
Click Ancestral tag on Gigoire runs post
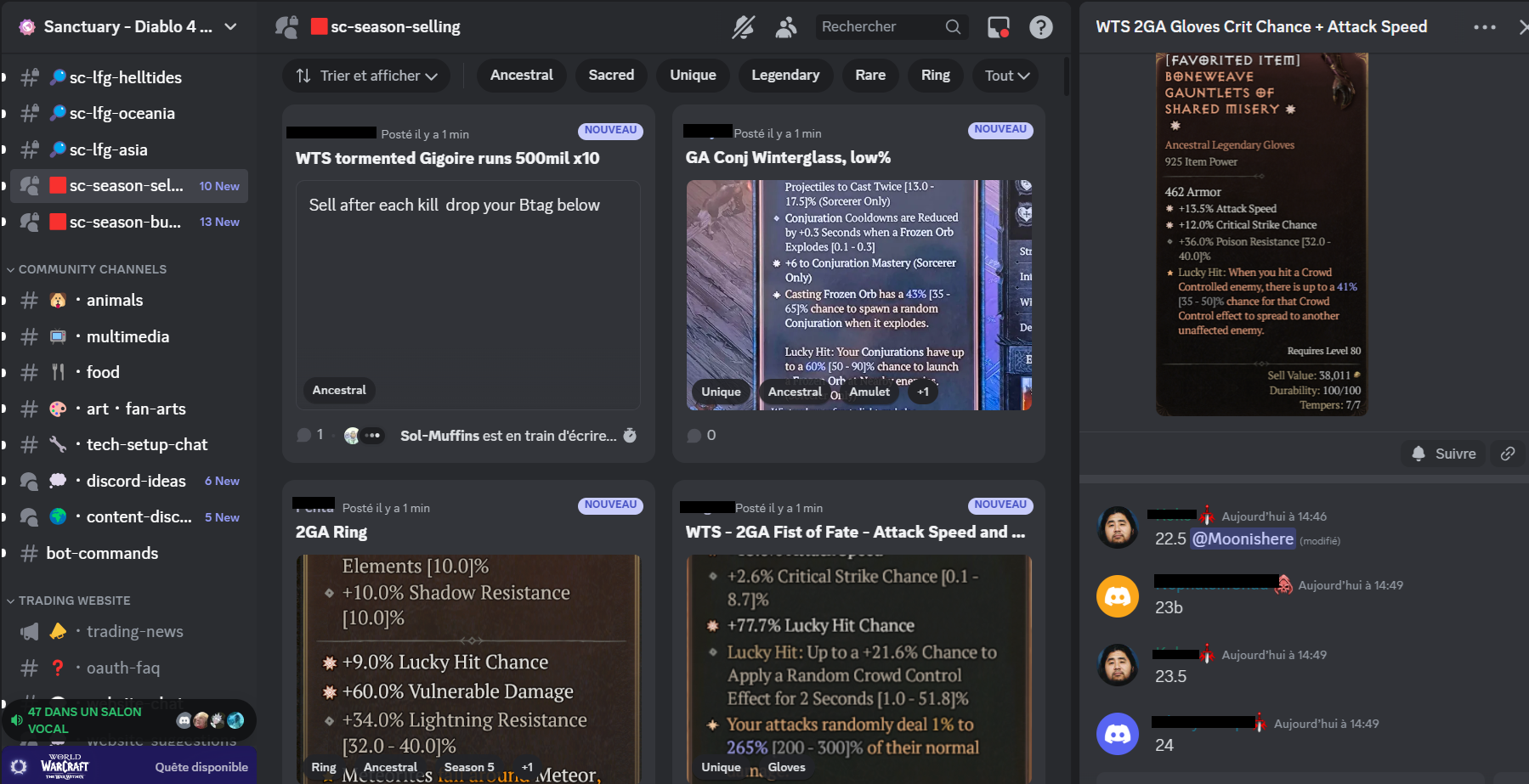[x=339, y=390]
